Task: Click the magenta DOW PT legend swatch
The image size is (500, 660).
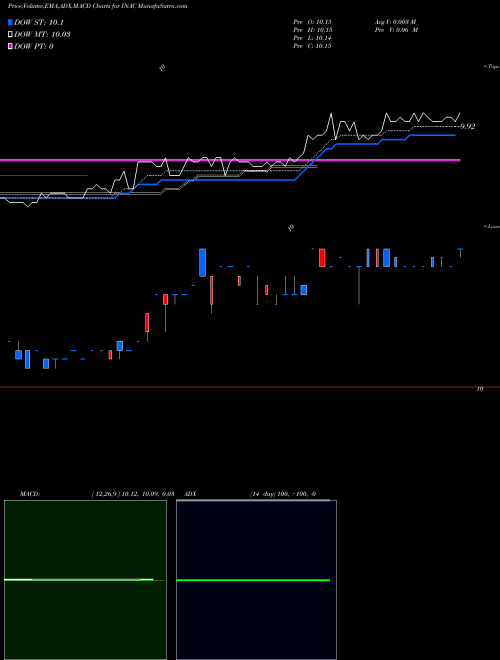Action: point(11,46)
